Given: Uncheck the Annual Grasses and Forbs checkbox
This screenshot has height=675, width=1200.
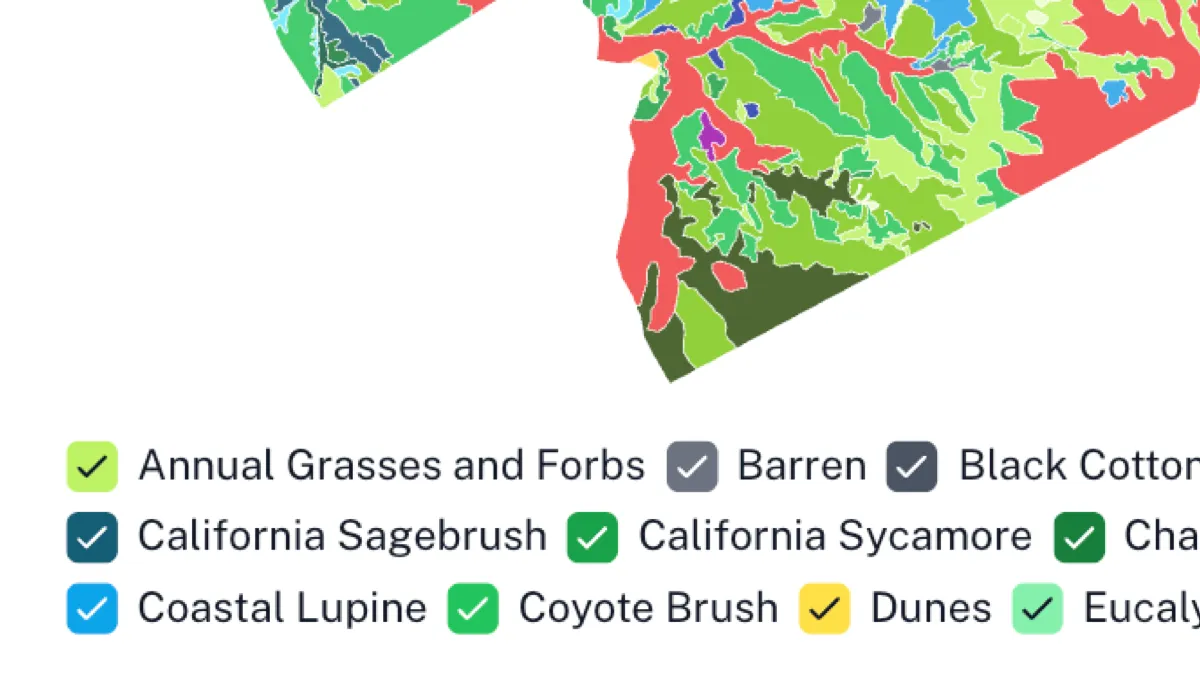Looking at the screenshot, I should (x=92, y=467).
